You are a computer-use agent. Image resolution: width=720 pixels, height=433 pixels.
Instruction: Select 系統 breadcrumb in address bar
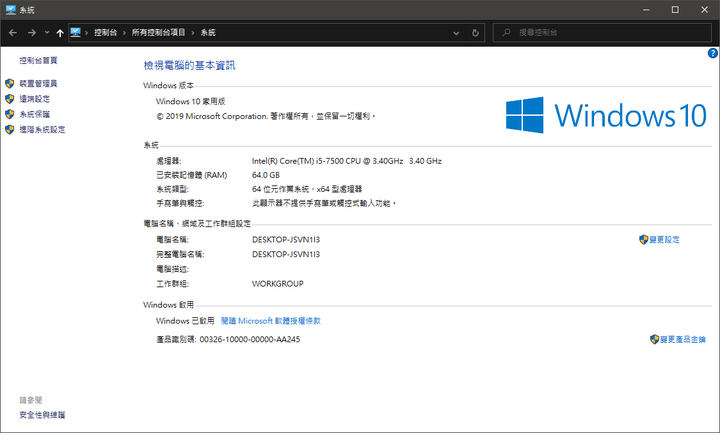coord(208,33)
